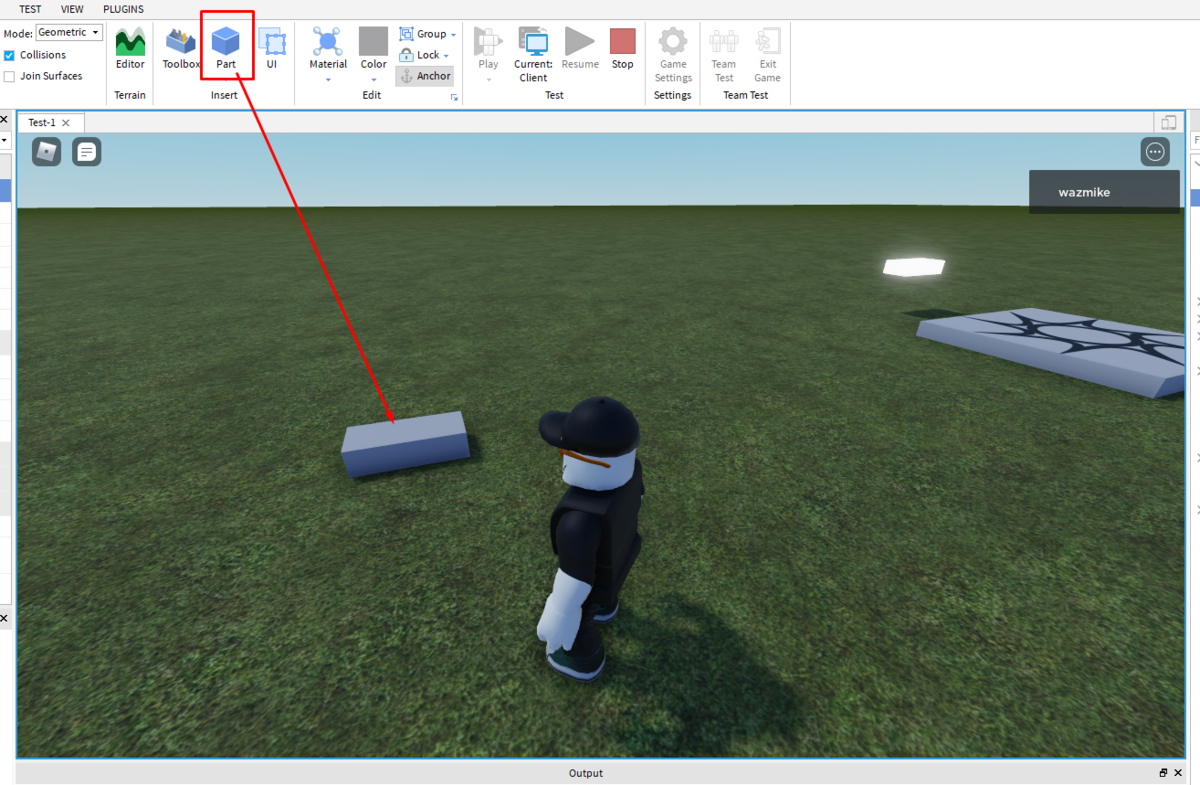Click the device emulation icon above viewport
Viewport: 1200px width, 785px height.
1168,122
